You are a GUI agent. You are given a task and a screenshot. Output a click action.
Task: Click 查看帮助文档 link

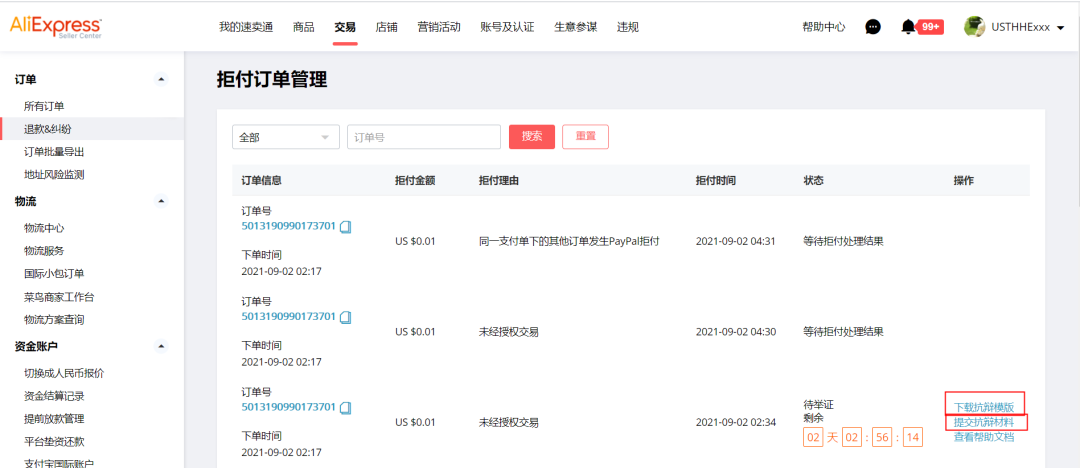click(984, 437)
